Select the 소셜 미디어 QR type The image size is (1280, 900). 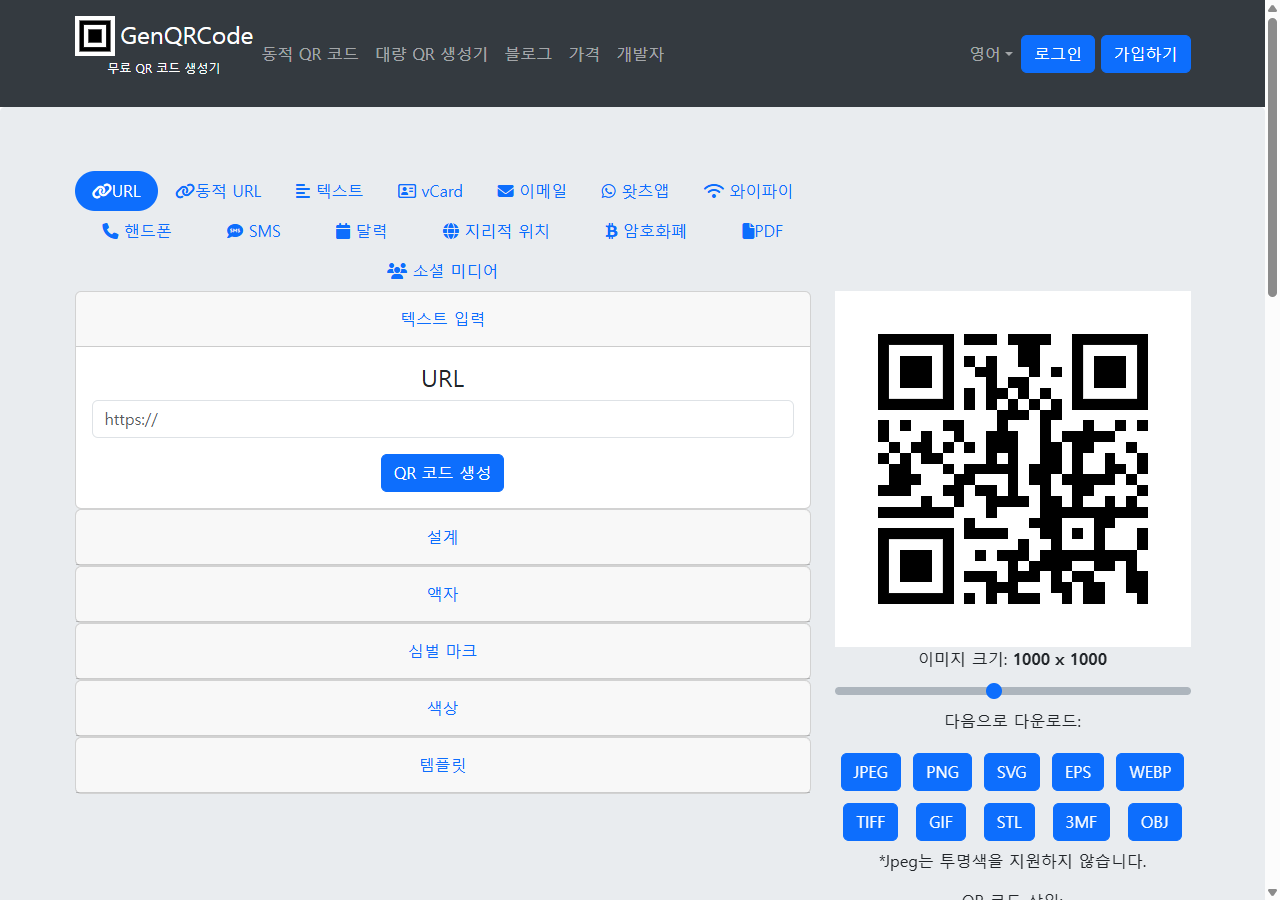442,271
